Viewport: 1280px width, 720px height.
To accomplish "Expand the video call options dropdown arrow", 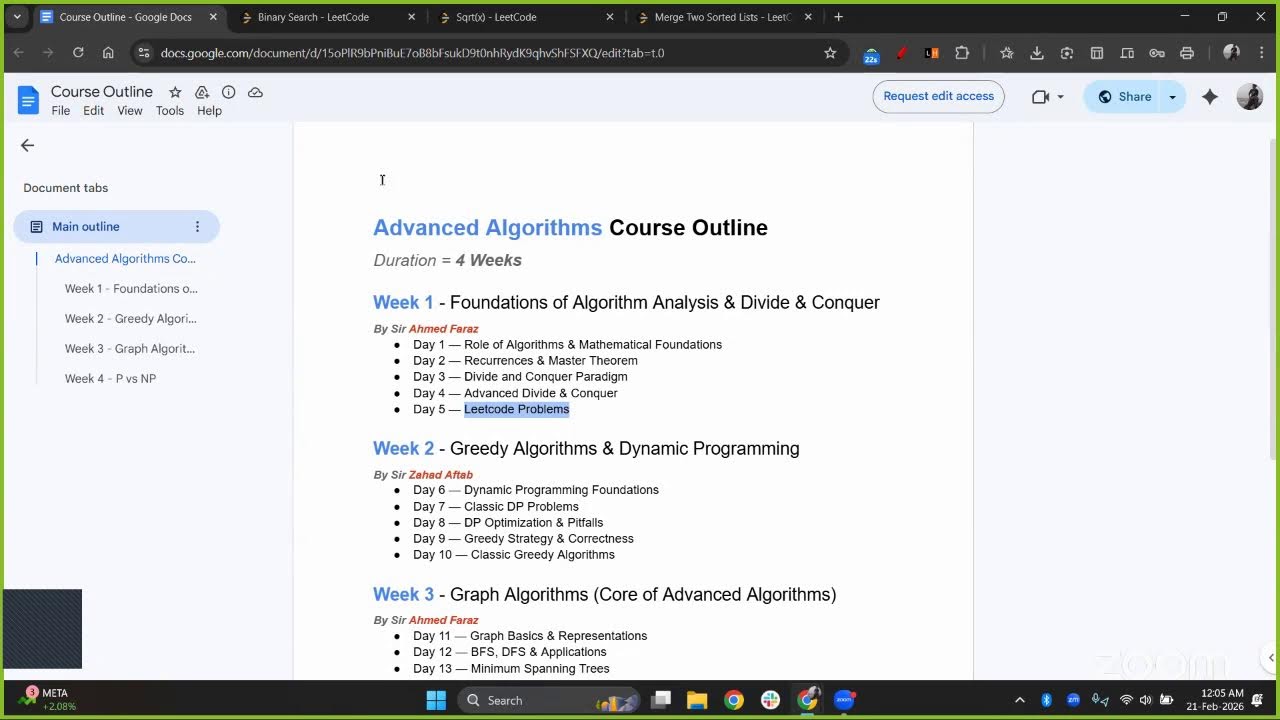I will (1060, 97).
